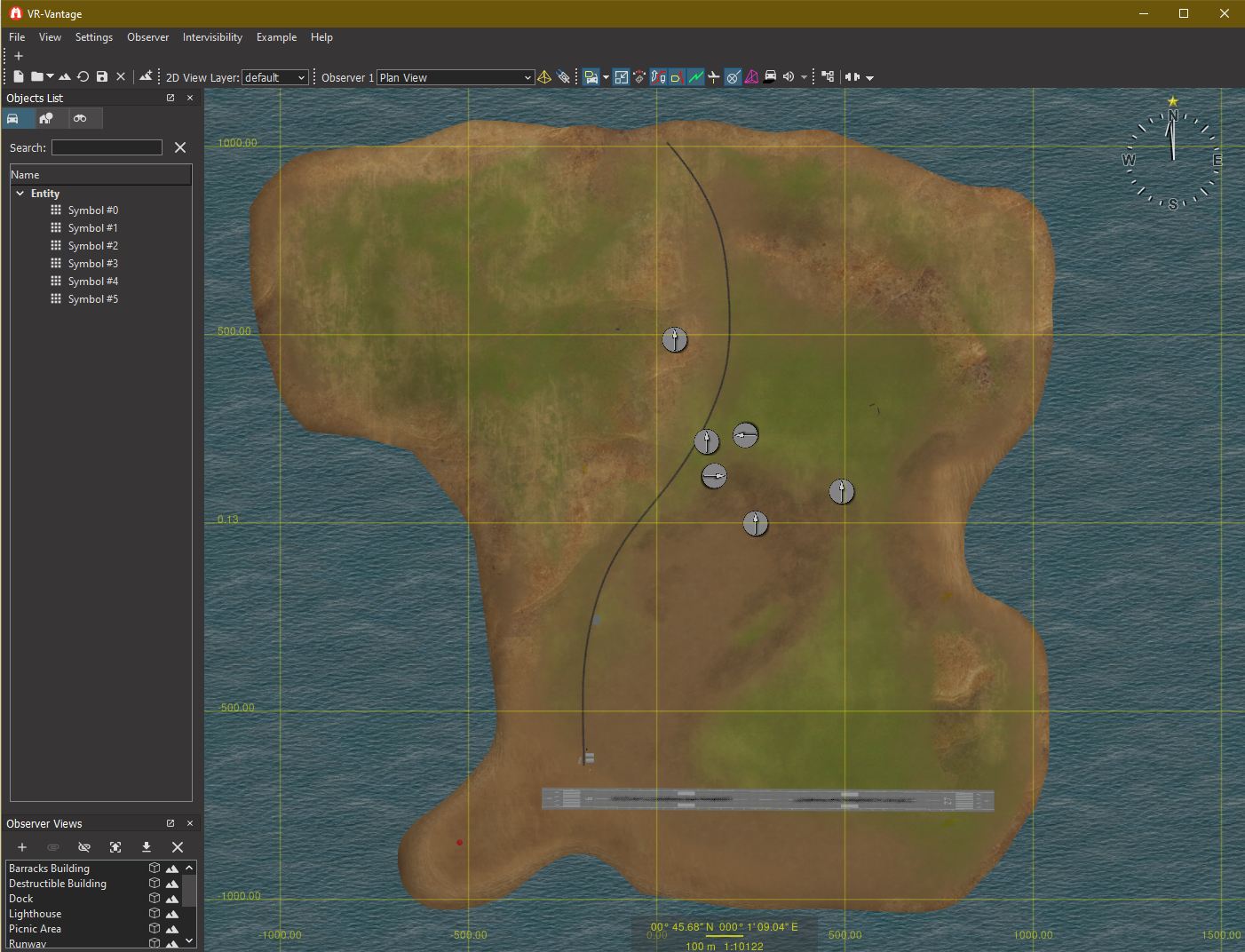Click the red dotted arc trajectory icon

[639, 77]
